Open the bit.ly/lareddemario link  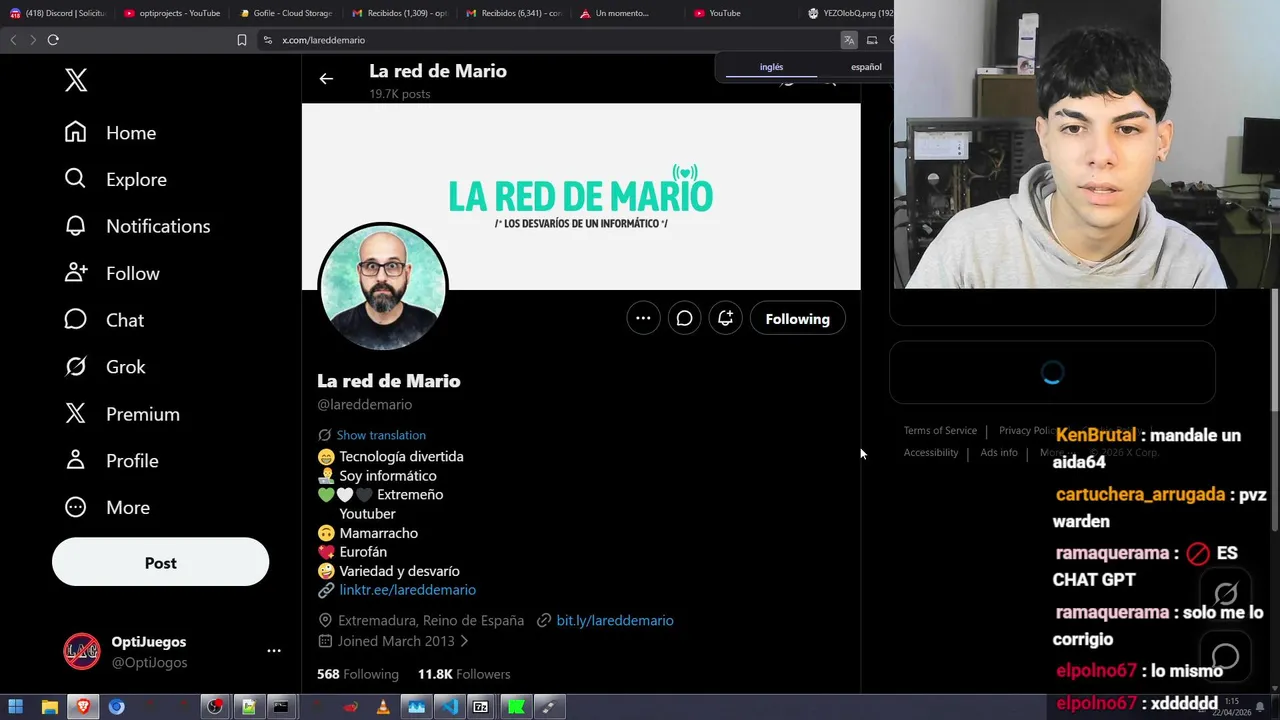pyautogui.click(x=614, y=620)
